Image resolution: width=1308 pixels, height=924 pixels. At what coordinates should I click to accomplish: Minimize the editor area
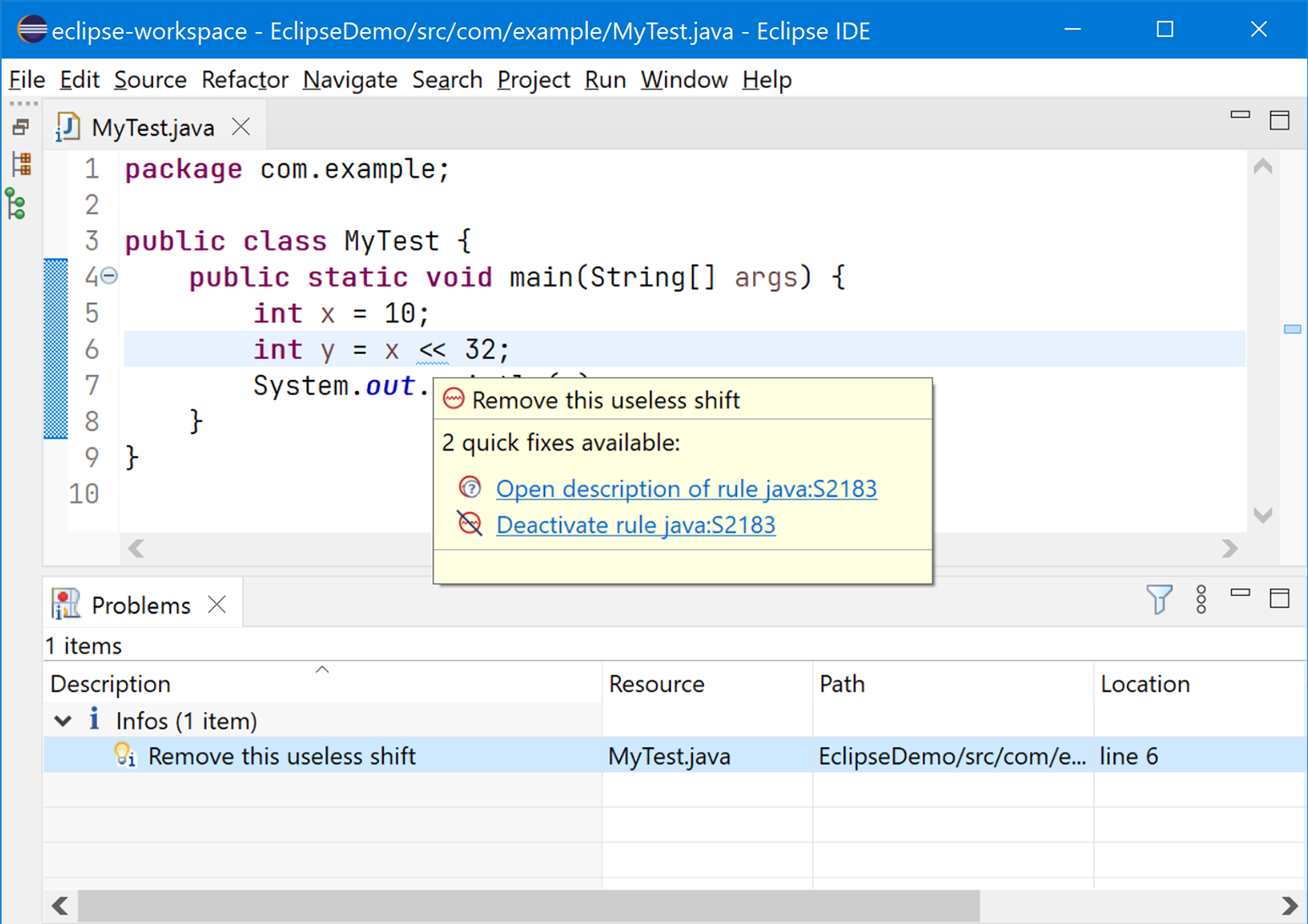pyautogui.click(x=1240, y=114)
